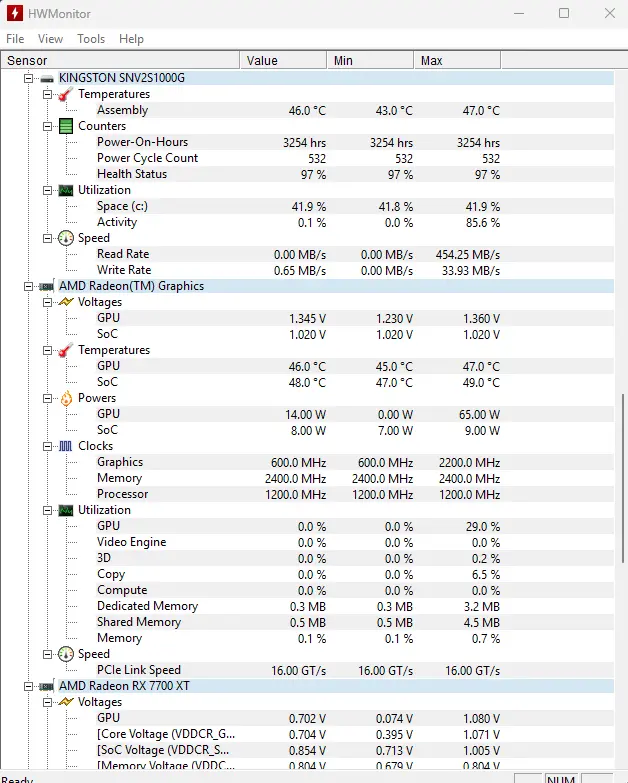Click the 65.00 W max GPU power value
Image resolution: width=628 pixels, height=783 pixels.
(x=479, y=414)
